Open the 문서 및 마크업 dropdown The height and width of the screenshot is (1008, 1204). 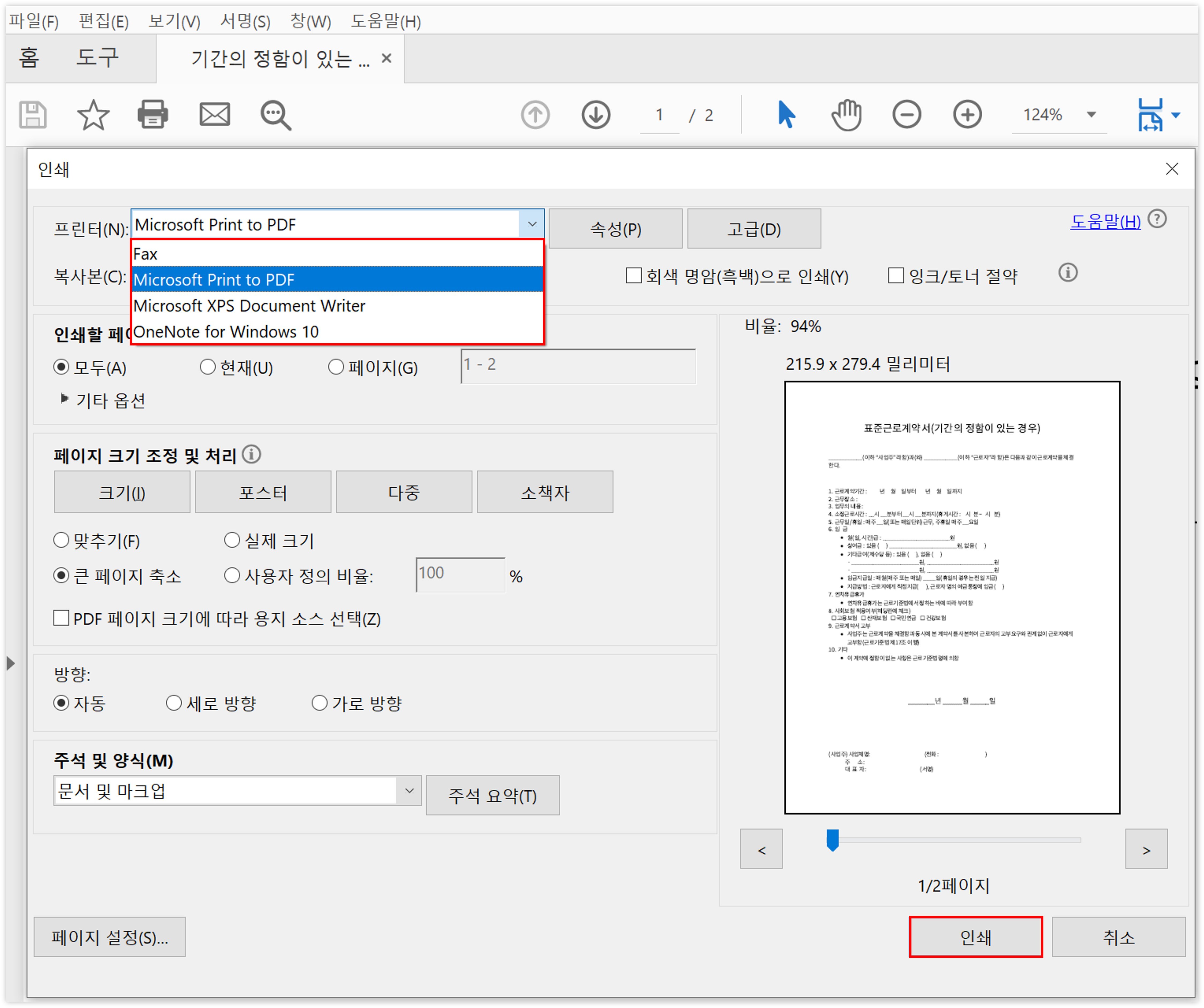409,791
